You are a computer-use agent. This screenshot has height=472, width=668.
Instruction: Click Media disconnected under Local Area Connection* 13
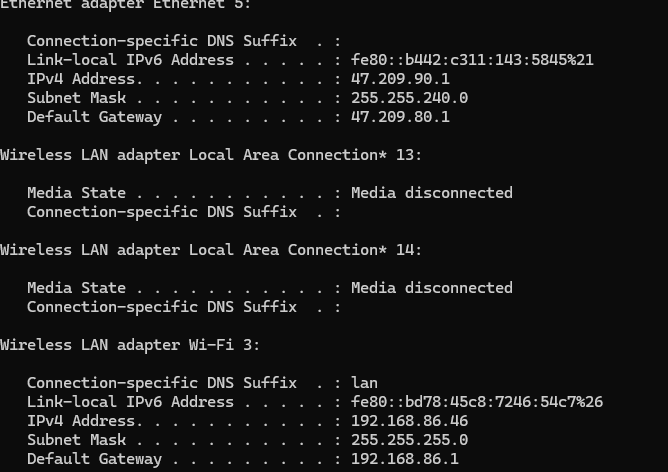432,193
